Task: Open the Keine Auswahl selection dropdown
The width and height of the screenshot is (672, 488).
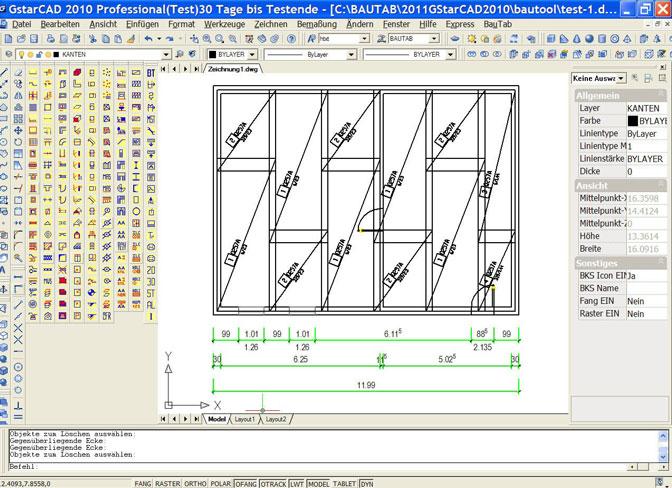Action: click(621, 78)
